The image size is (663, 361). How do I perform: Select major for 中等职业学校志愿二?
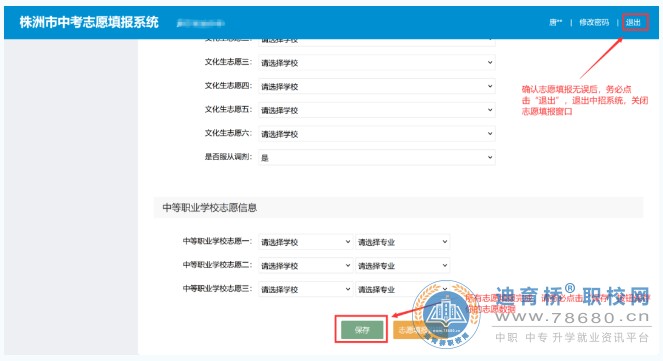click(403, 265)
